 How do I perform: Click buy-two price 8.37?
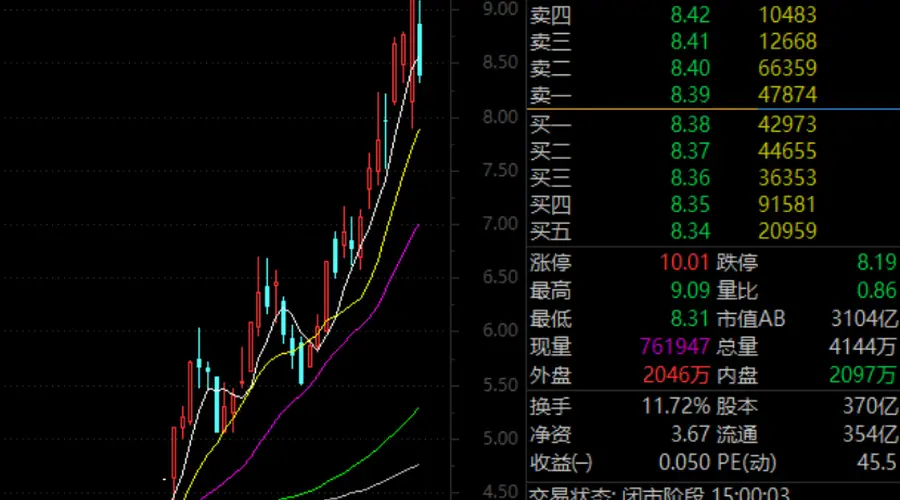pos(690,152)
